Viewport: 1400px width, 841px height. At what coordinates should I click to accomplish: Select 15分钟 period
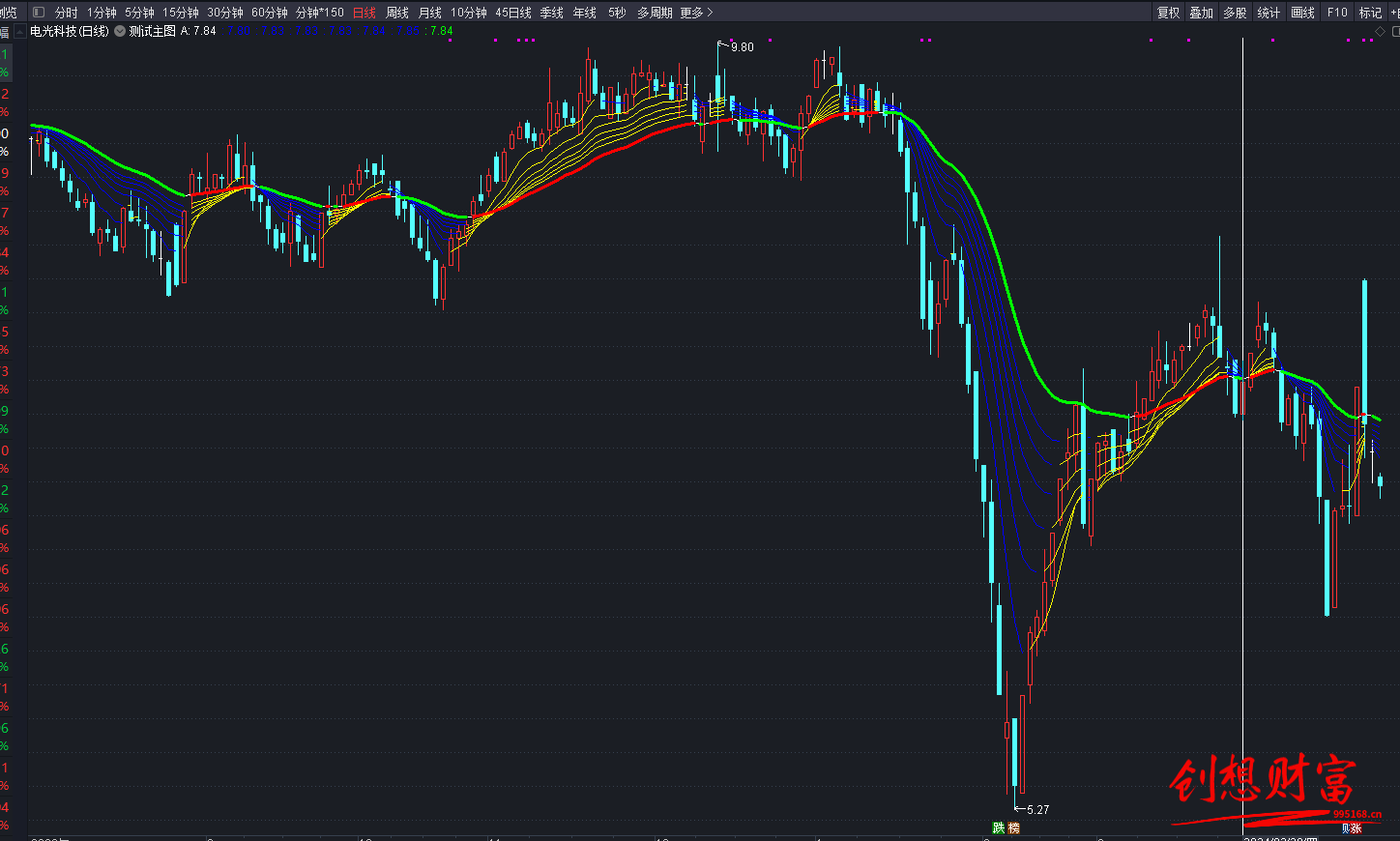click(x=181, y=13)
